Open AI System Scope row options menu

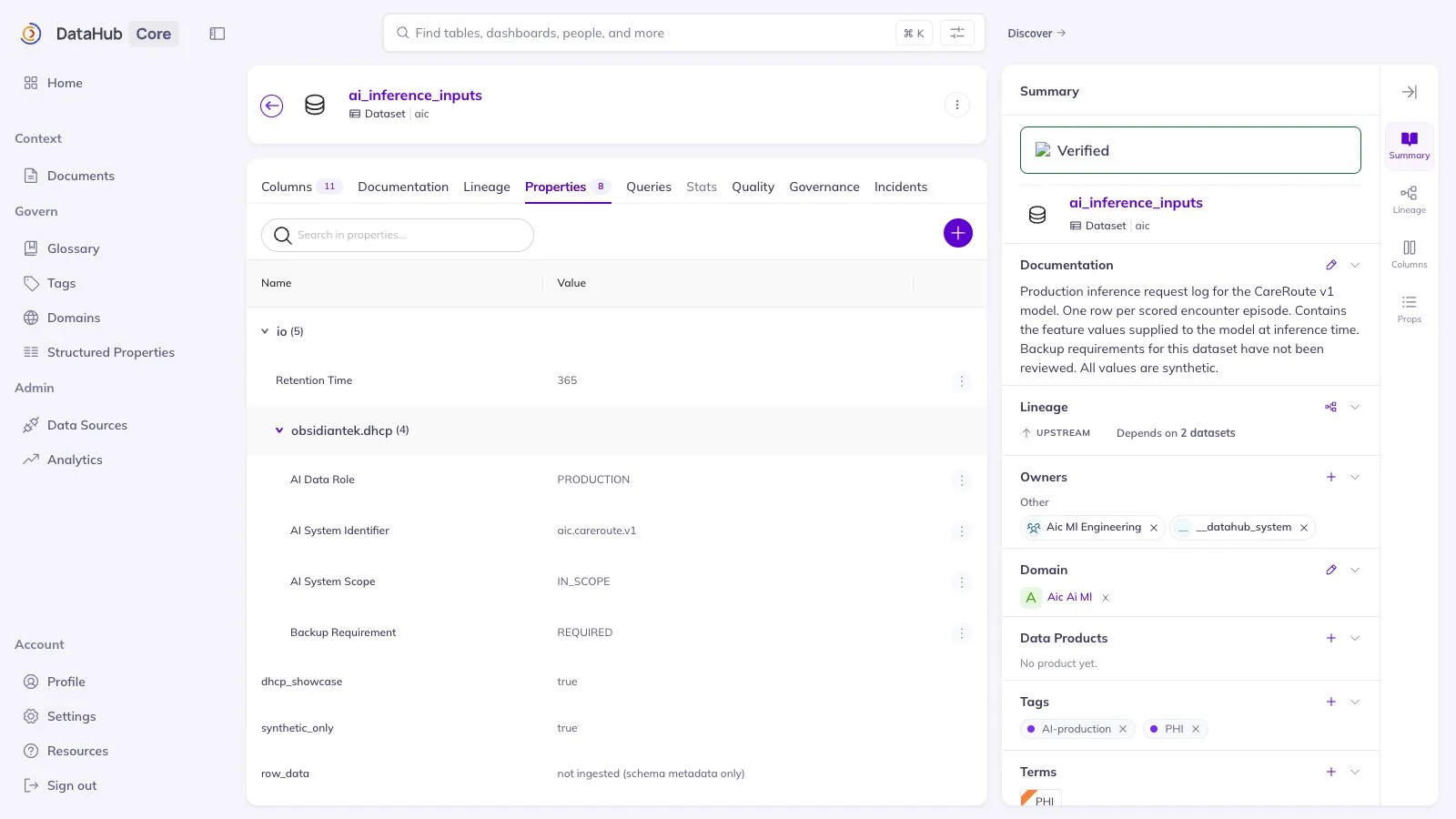[x=961, y=582]
